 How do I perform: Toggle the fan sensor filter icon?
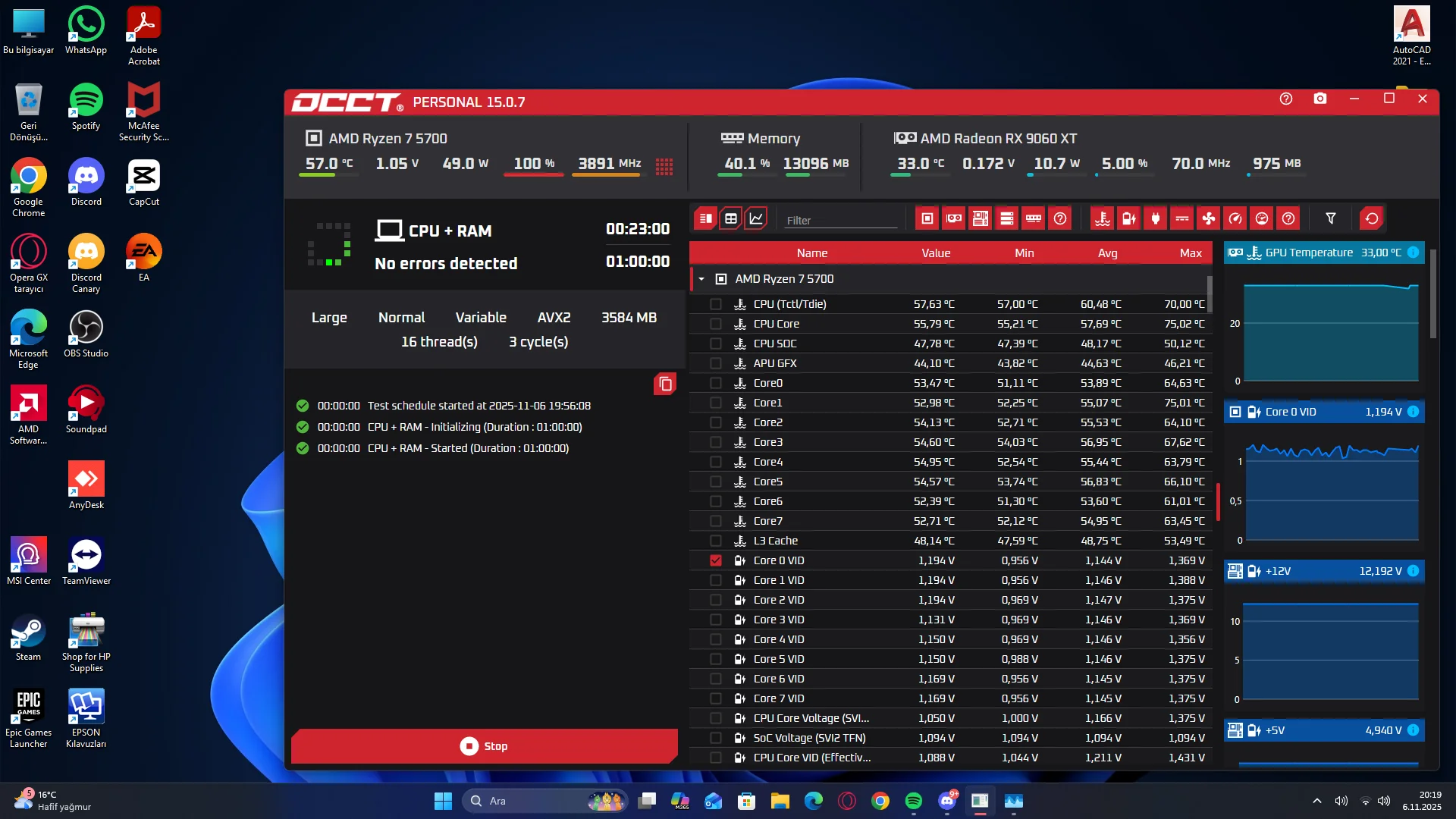click(x=1209, y=218)
